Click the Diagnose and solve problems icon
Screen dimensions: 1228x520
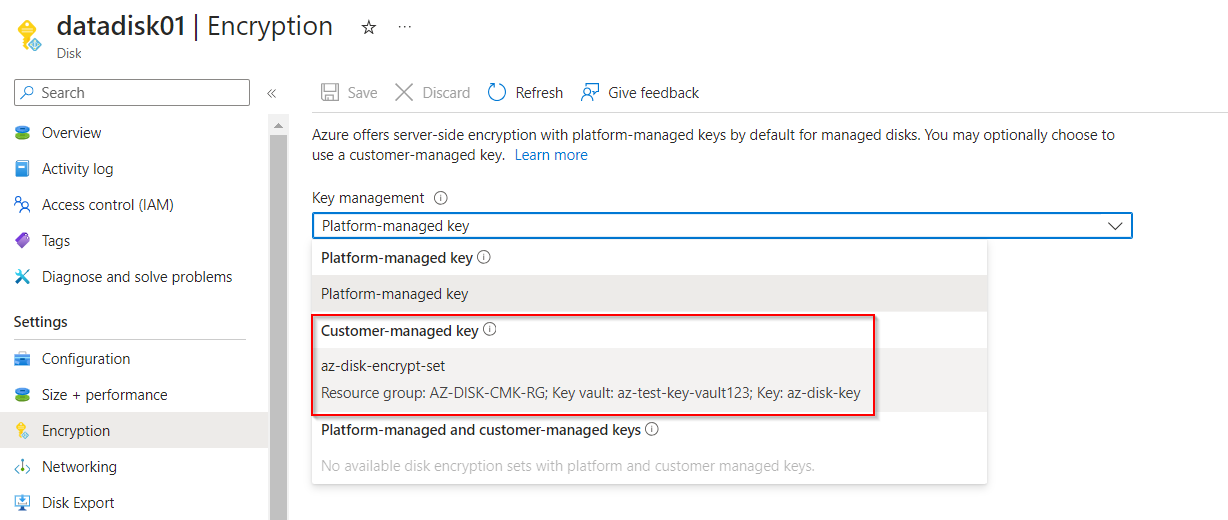click(23, 277)
